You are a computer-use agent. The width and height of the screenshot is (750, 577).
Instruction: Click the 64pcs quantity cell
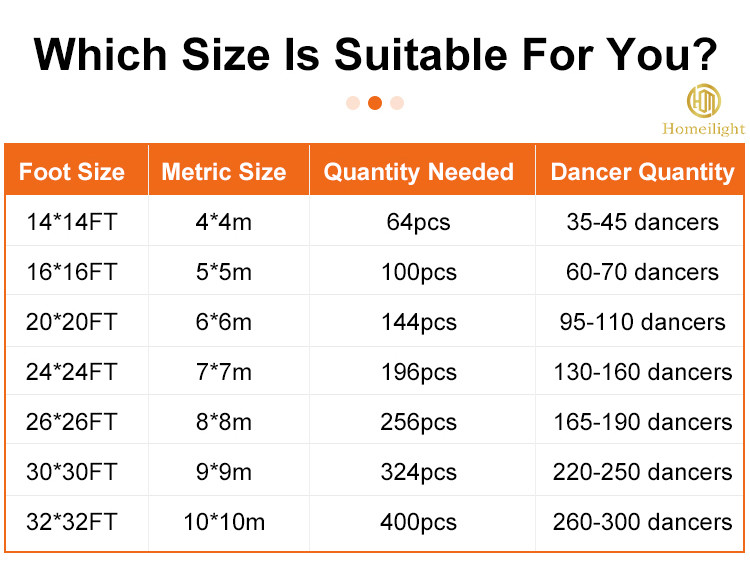[419, 222]
